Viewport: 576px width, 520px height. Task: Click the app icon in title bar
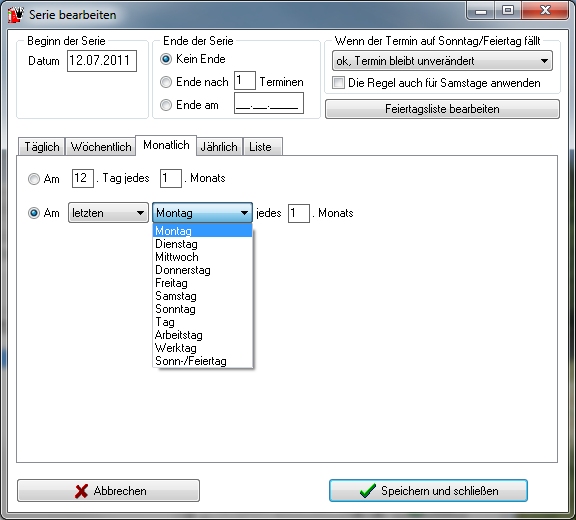click(x=16, y=14)
